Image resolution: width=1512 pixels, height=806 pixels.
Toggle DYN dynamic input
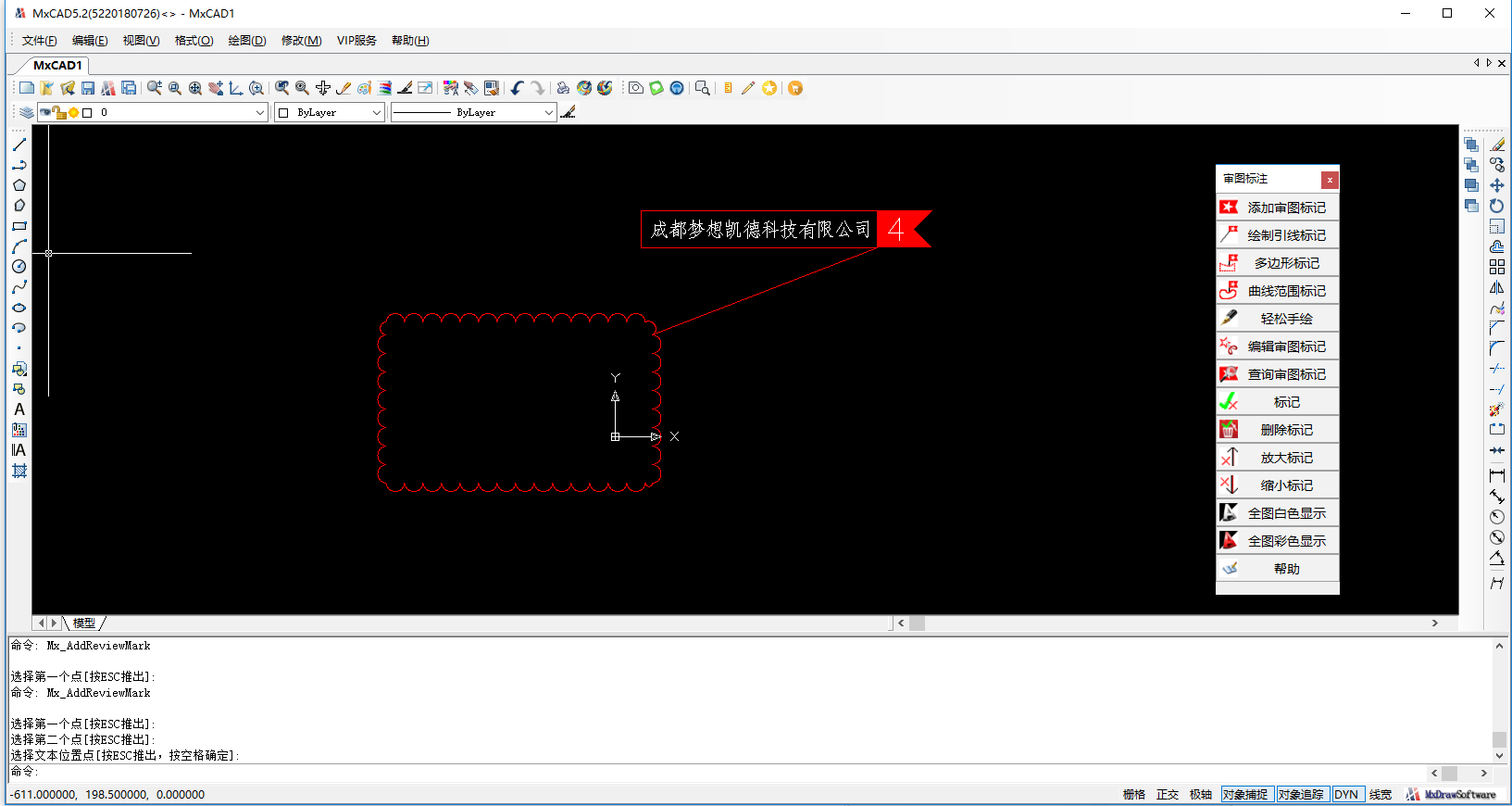click(1347, 795)
